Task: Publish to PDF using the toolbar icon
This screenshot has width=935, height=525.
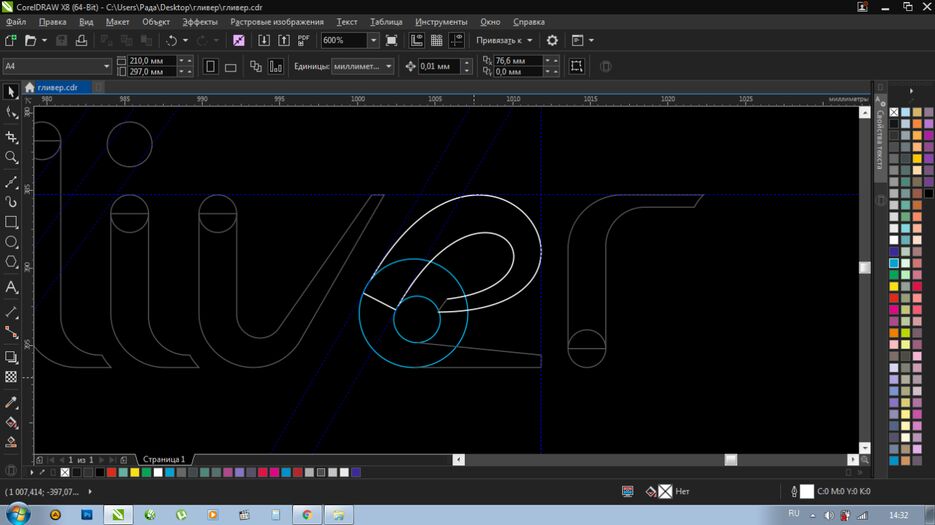Action: tap(304, 41)
